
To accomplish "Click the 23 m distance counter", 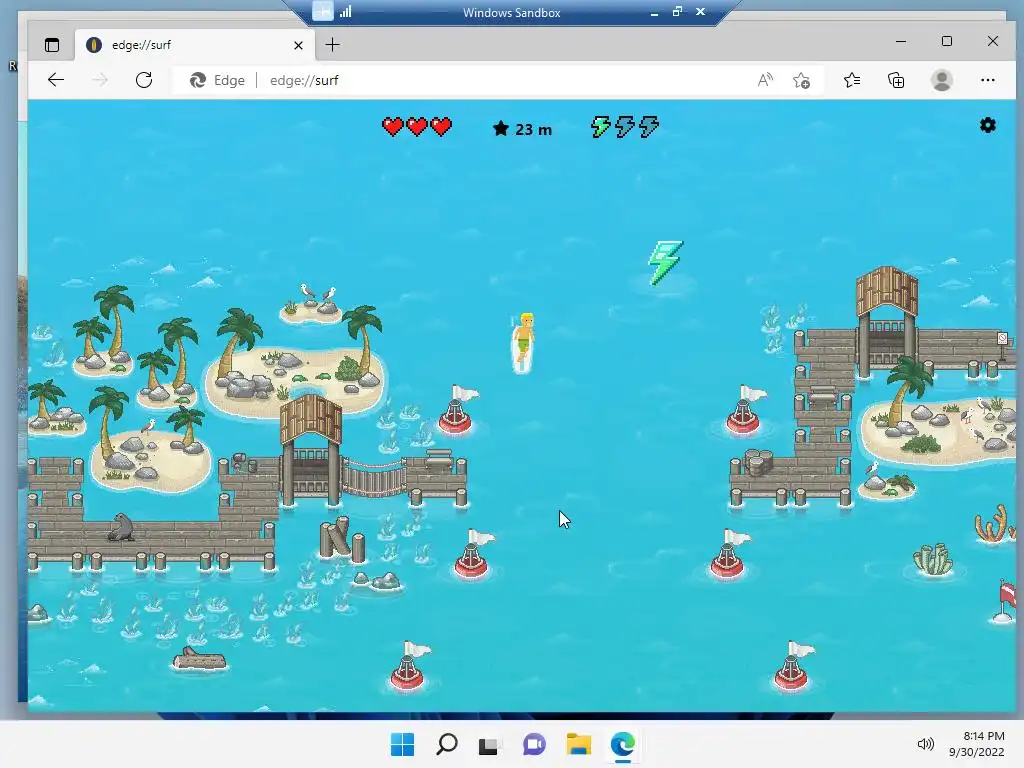I will 533,130.
